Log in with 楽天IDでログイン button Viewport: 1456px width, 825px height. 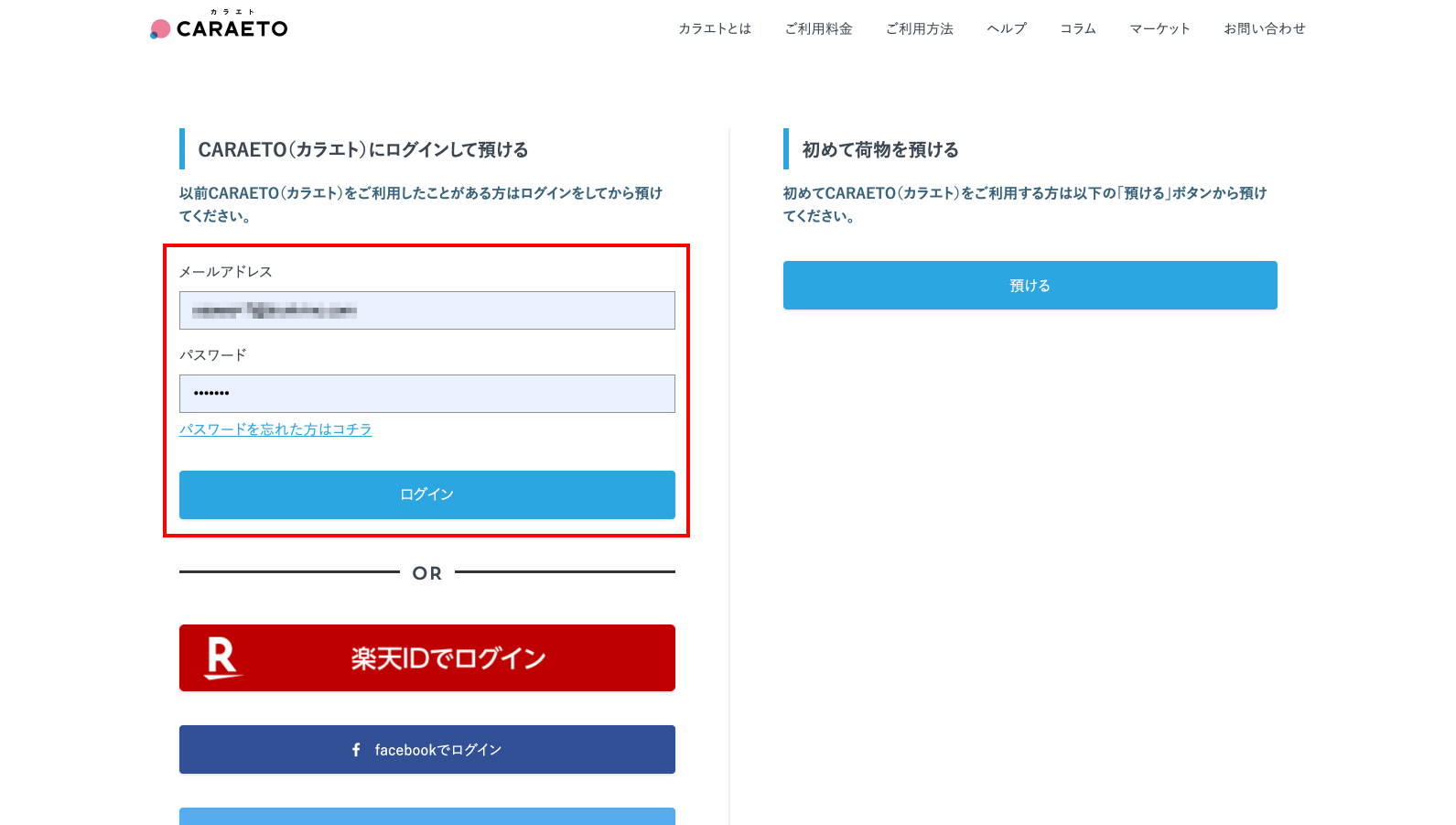click(427, 657)
